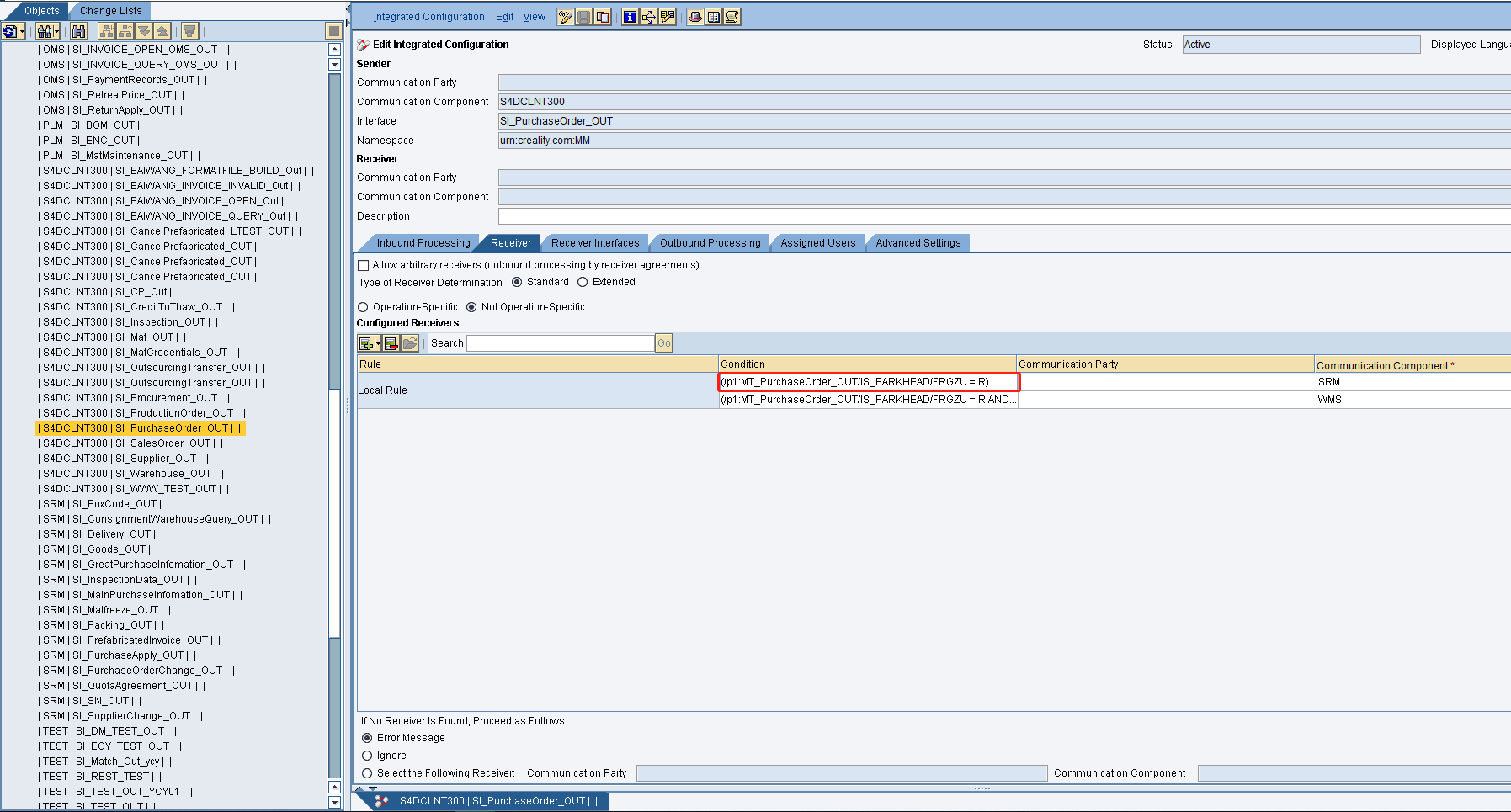This screenshot has height=812, width=1511.
Task: Open the Search binoculars icon above the tree
Action: [x=78, y=31]
